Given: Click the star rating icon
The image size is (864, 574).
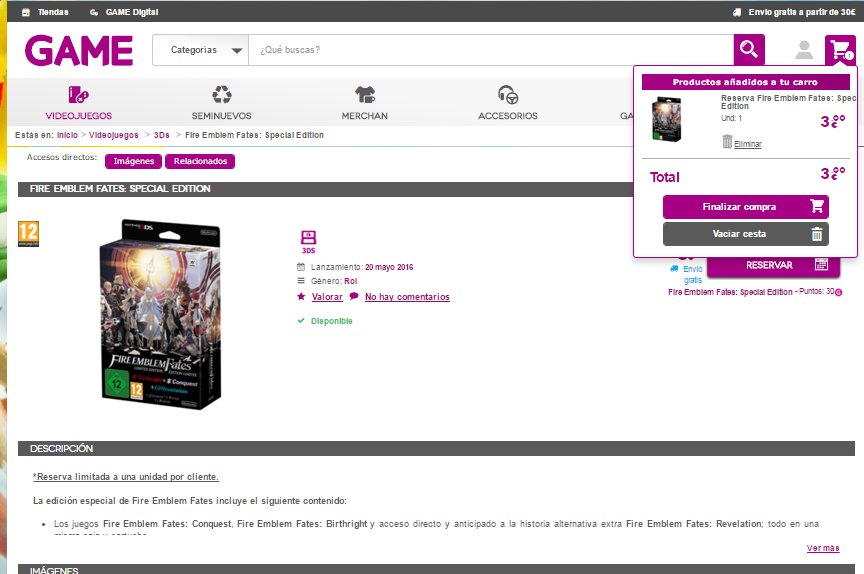Looking at the screenshot, I should pyautogui.click(x=301, y=296).
